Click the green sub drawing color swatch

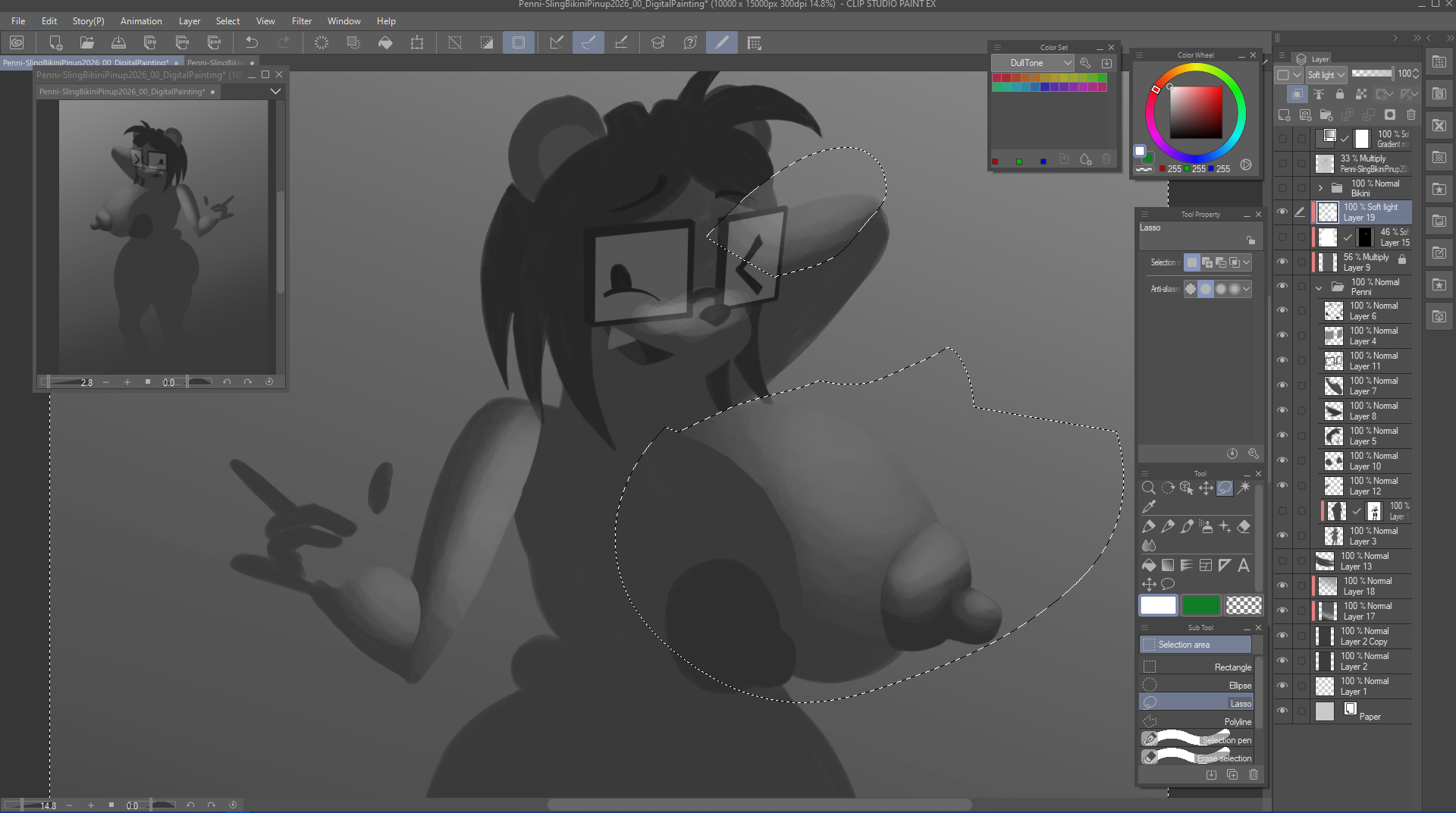pos(1200,605)
